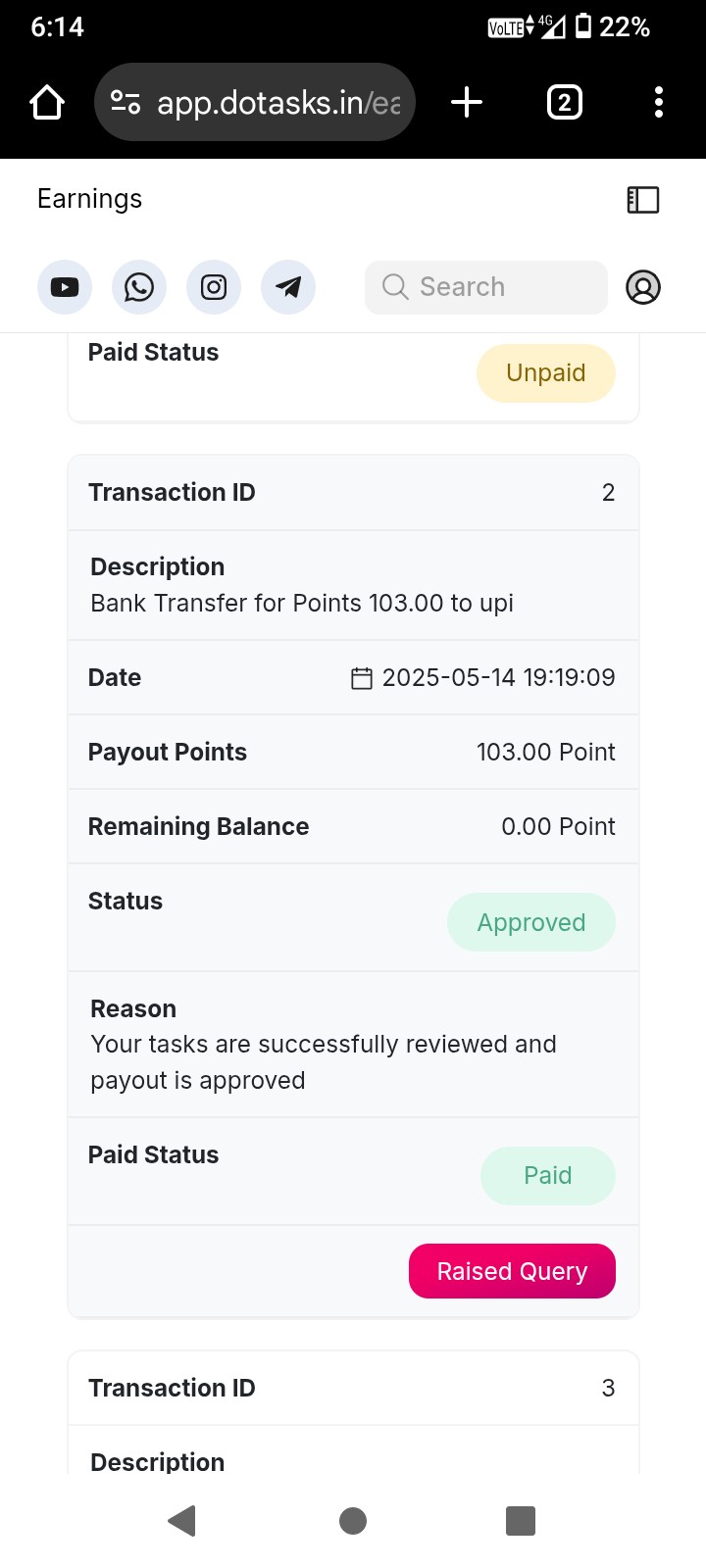The image size is (706, 1568).
Task: Open a new browser tab with plus icon
Action: pyautogui.click(x=467, y=102)
